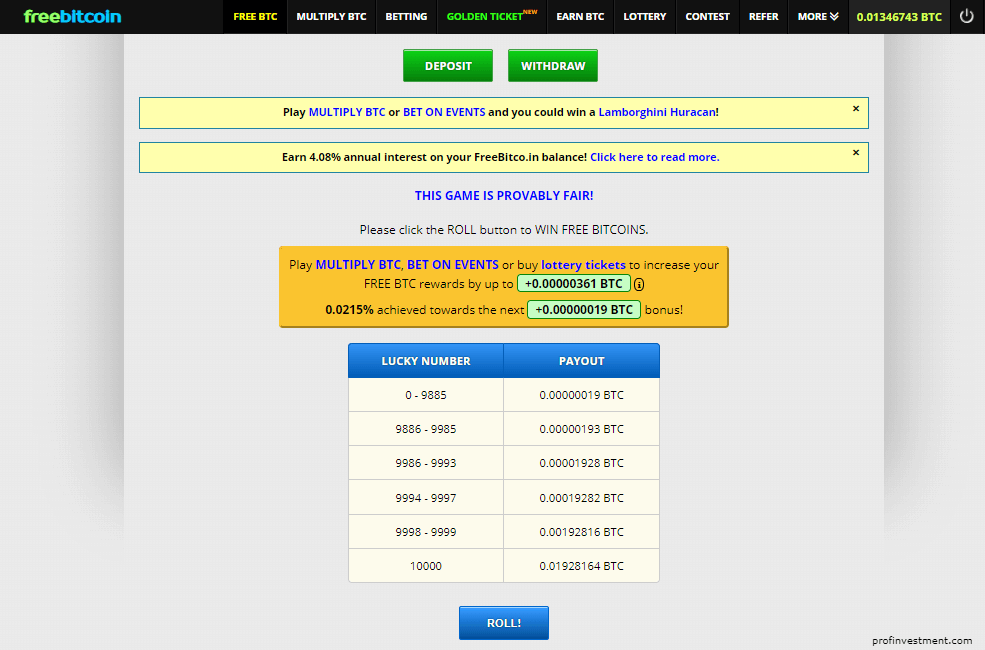Follow MULTIPLY BTC link in Lamborghini banner
The height and width of the screenshot is (650, 985).
point(347,112)
